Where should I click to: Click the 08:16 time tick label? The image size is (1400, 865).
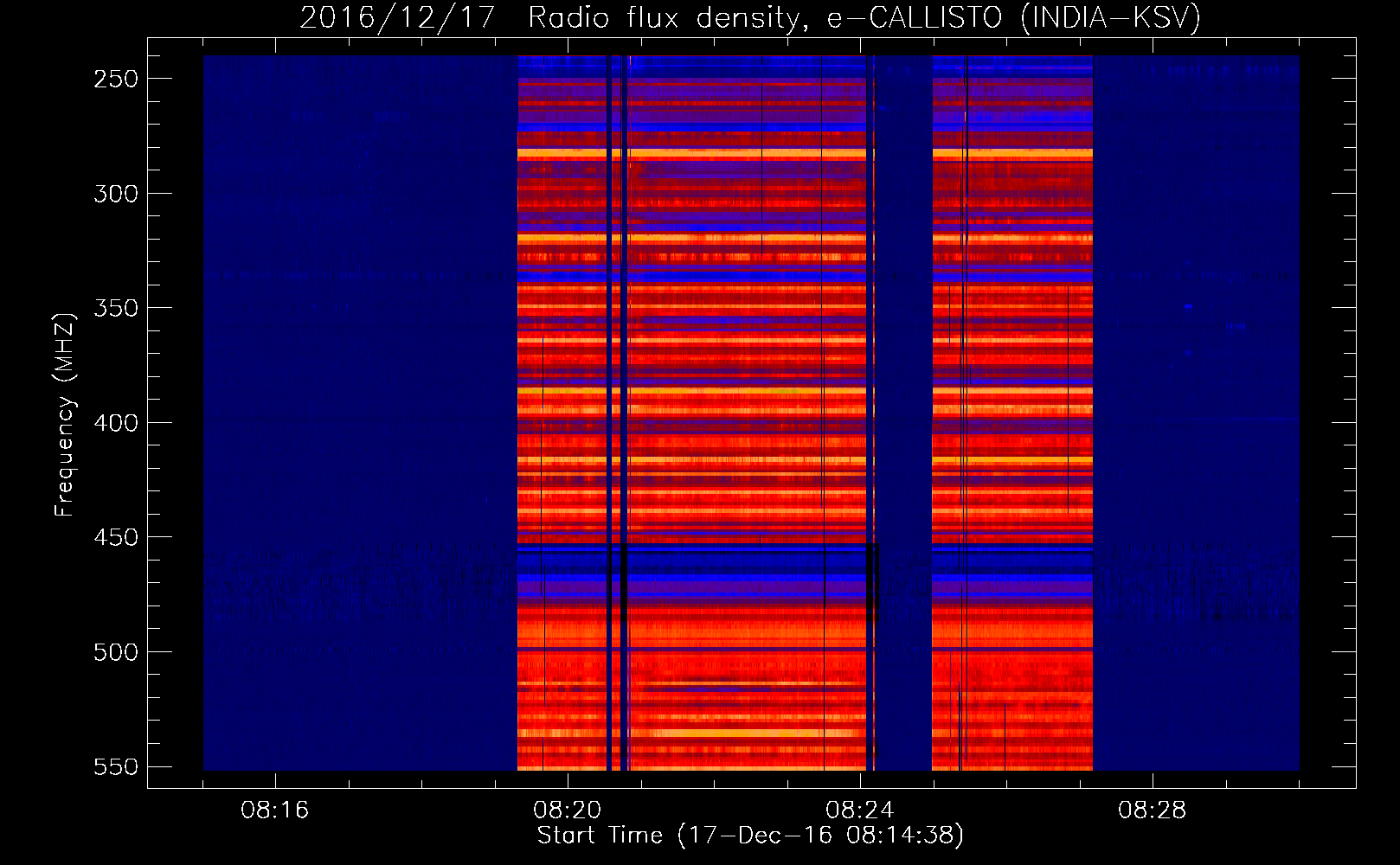coord(275,811)
